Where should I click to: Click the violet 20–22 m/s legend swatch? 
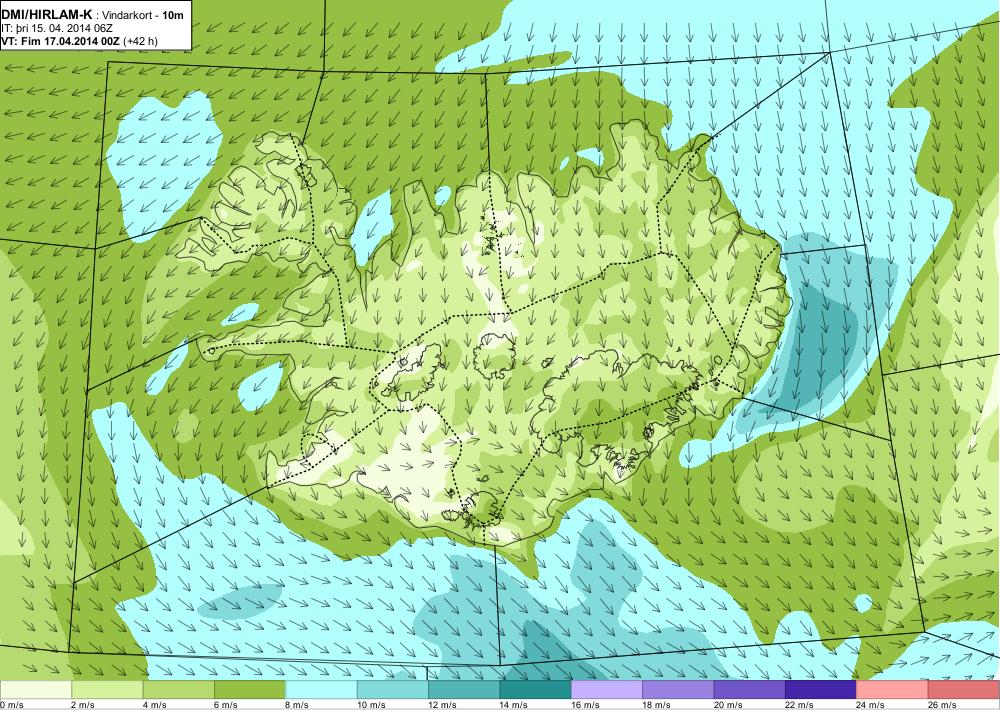750,690
